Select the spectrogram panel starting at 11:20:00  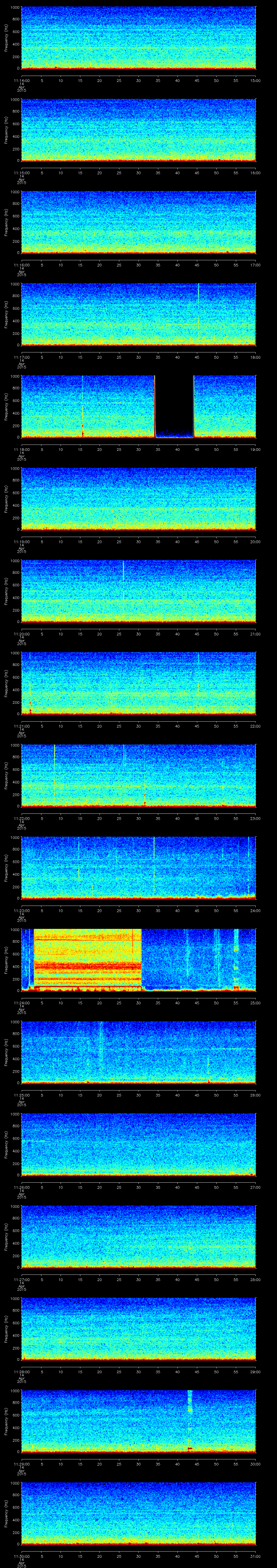(138, 591)
